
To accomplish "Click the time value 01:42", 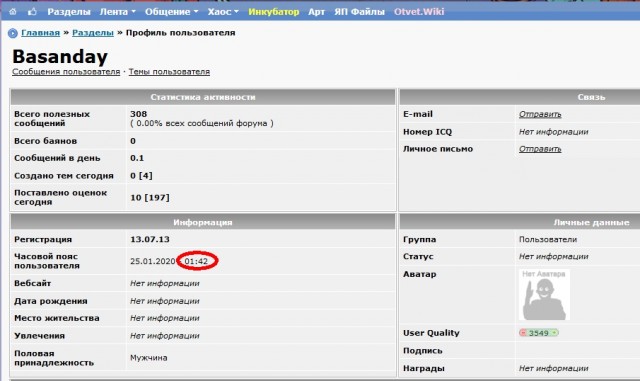I will tap(196, 261).
